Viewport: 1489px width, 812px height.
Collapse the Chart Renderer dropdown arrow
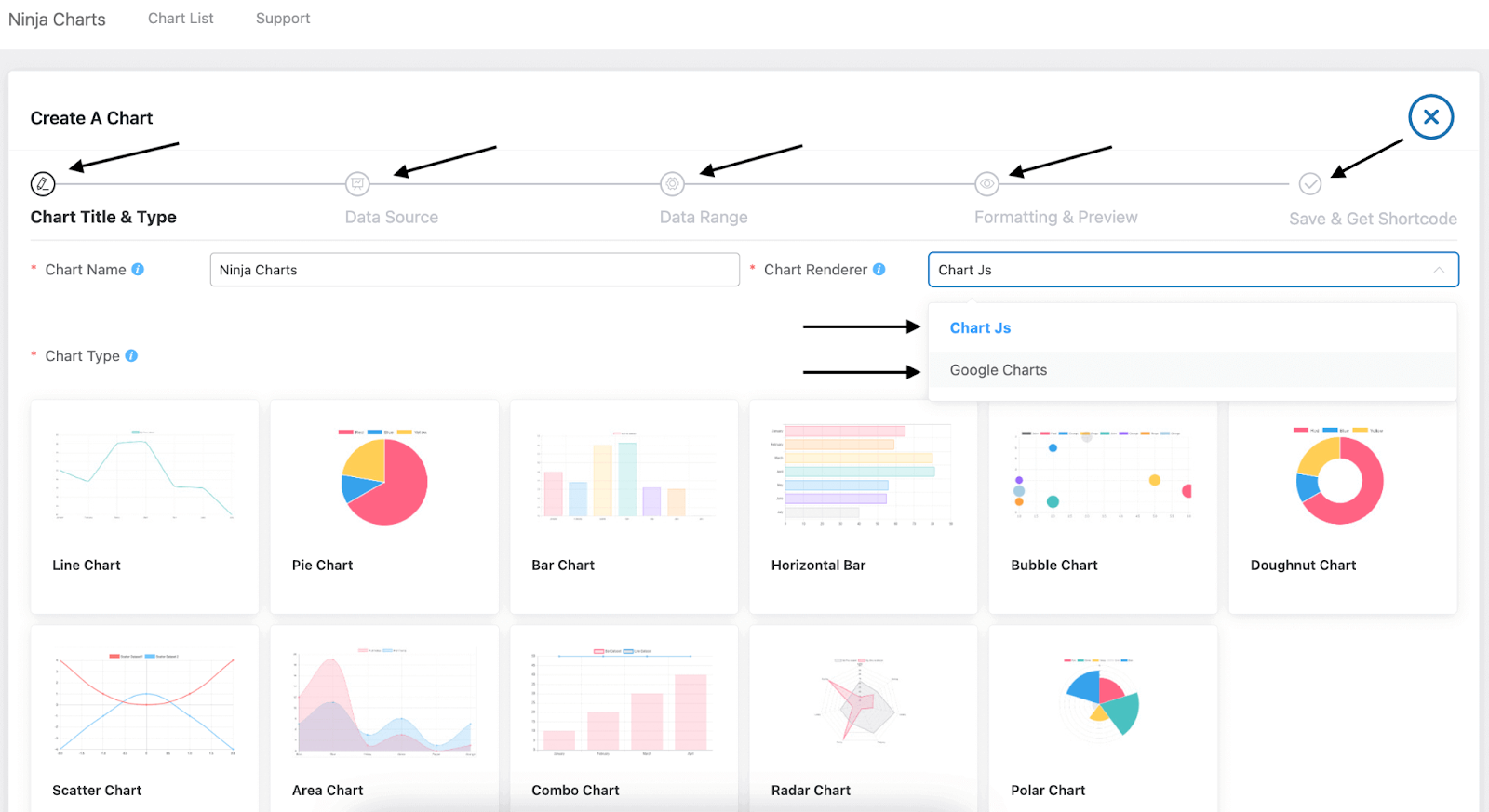coord(1439,270)
